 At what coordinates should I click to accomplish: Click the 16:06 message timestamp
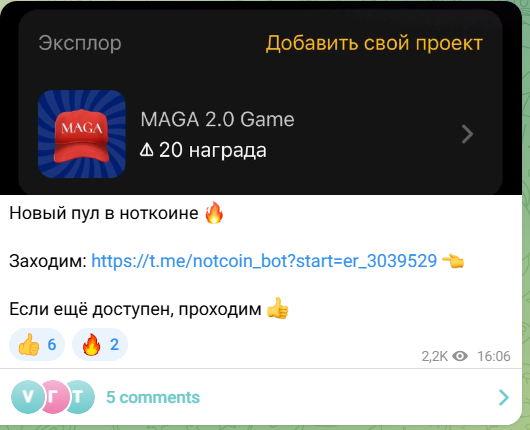[x=493, y=356]
